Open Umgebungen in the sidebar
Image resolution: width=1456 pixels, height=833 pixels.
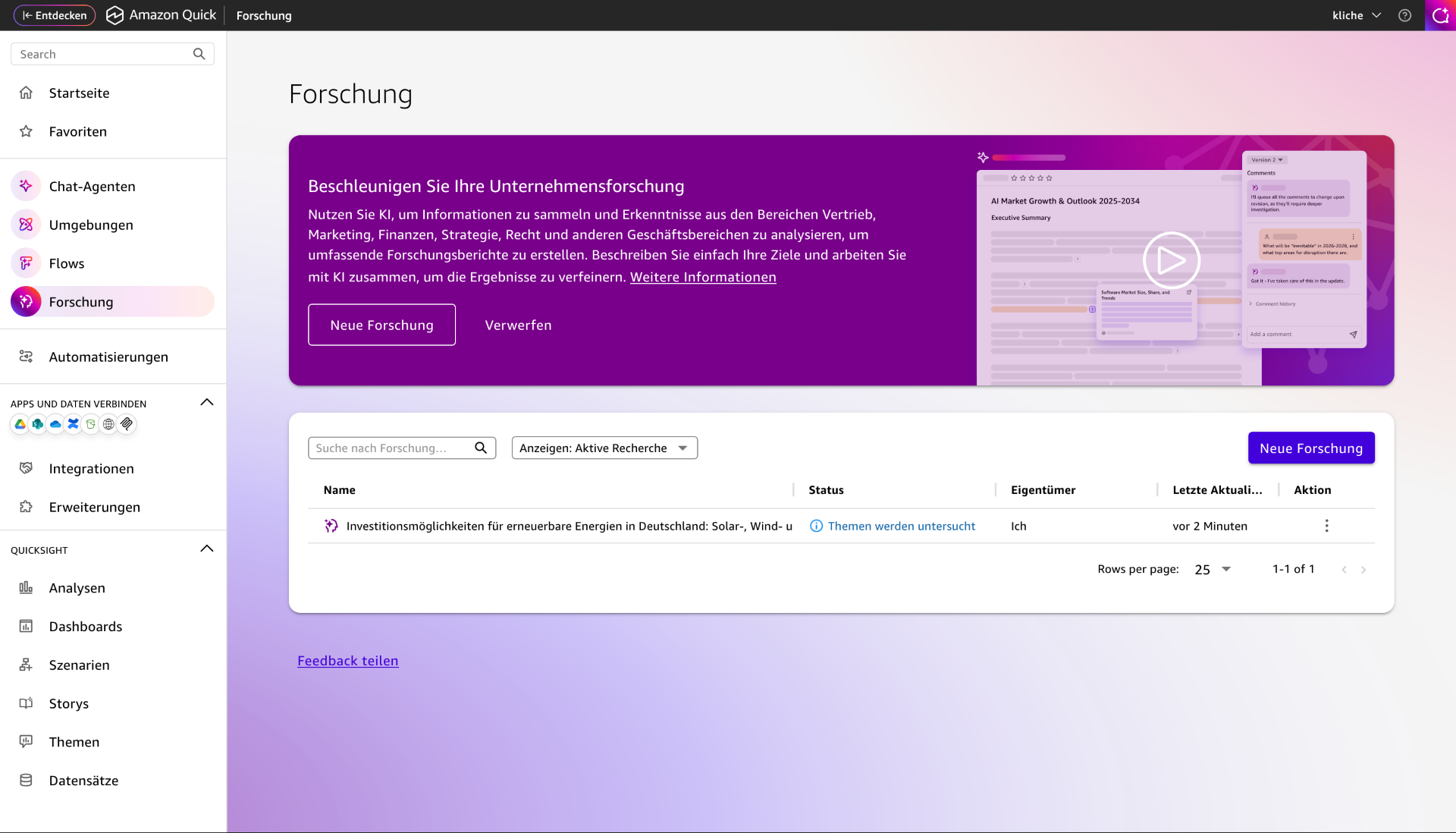[x=91, y=225]
